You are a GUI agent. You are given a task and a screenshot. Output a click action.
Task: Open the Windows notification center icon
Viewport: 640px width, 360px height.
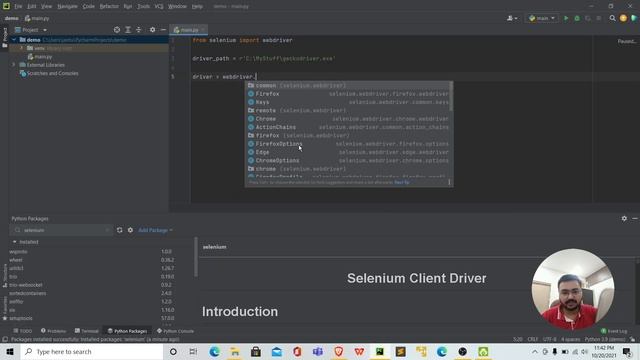[627, 351]
